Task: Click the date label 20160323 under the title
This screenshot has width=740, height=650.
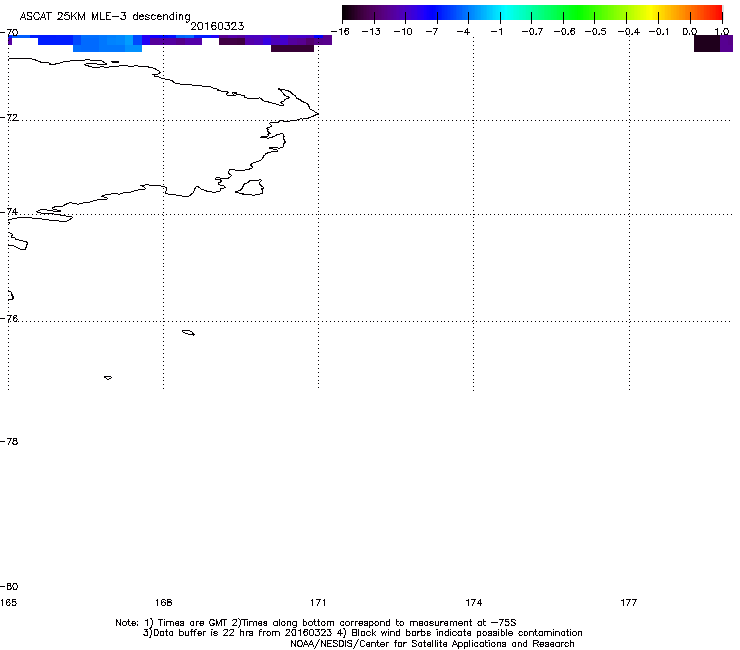Action: (x=217, y=26)
